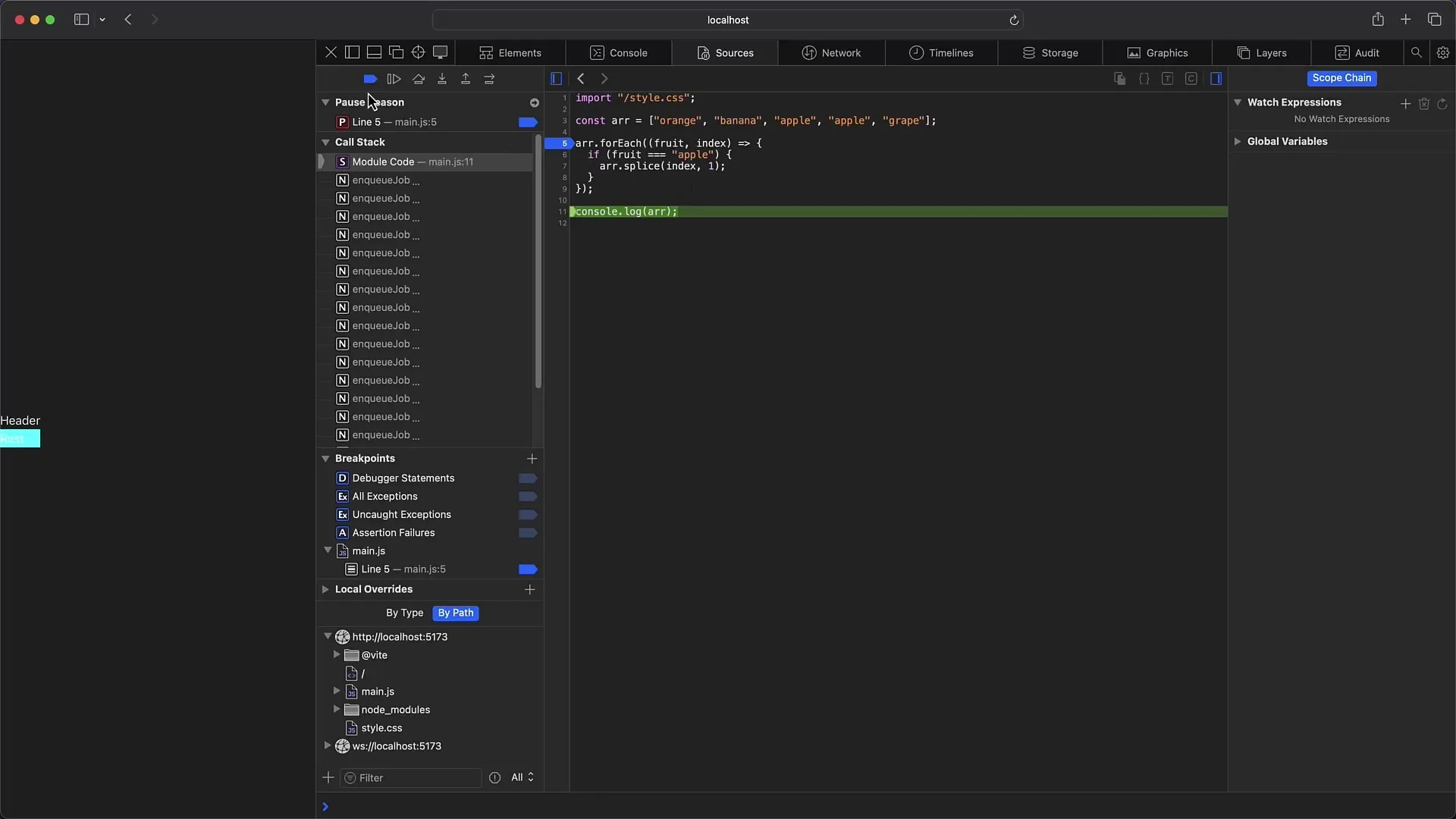Dock the inspector to the side of the window
The height and width of the screenshot is (819, 1456).
click(x=353, y=52)
